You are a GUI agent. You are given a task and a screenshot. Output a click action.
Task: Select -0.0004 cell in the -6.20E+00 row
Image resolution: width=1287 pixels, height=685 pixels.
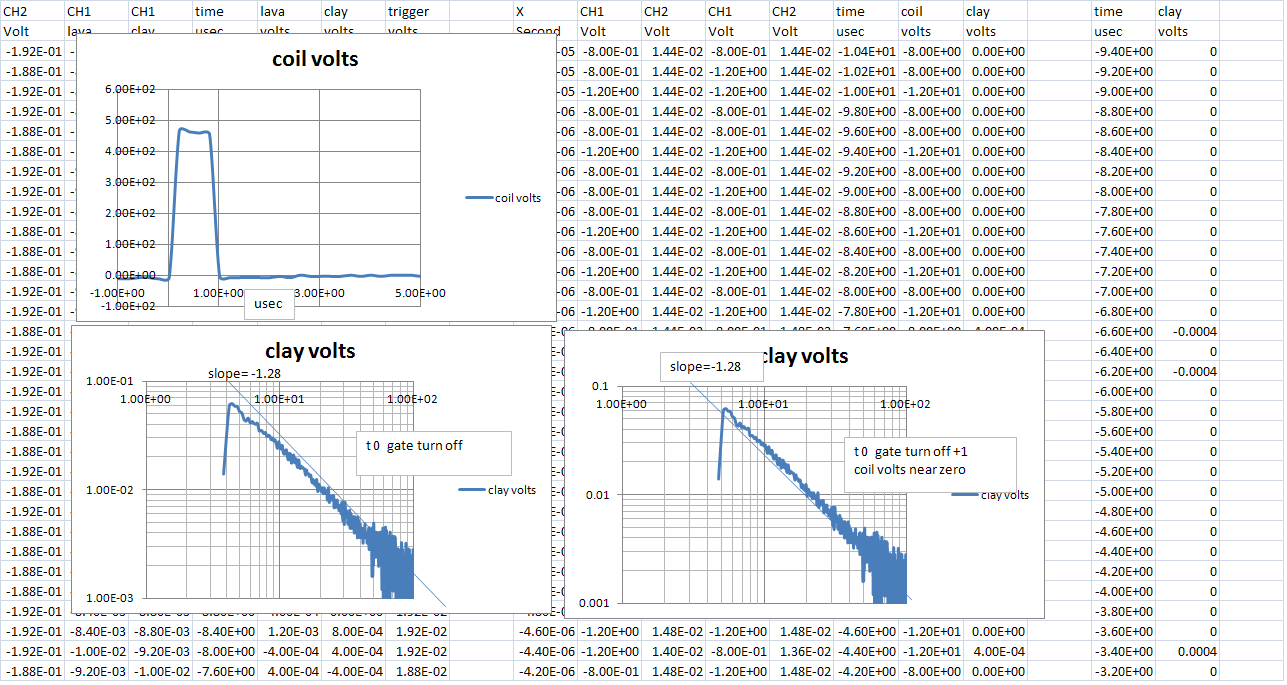[x=1188, y=371]
